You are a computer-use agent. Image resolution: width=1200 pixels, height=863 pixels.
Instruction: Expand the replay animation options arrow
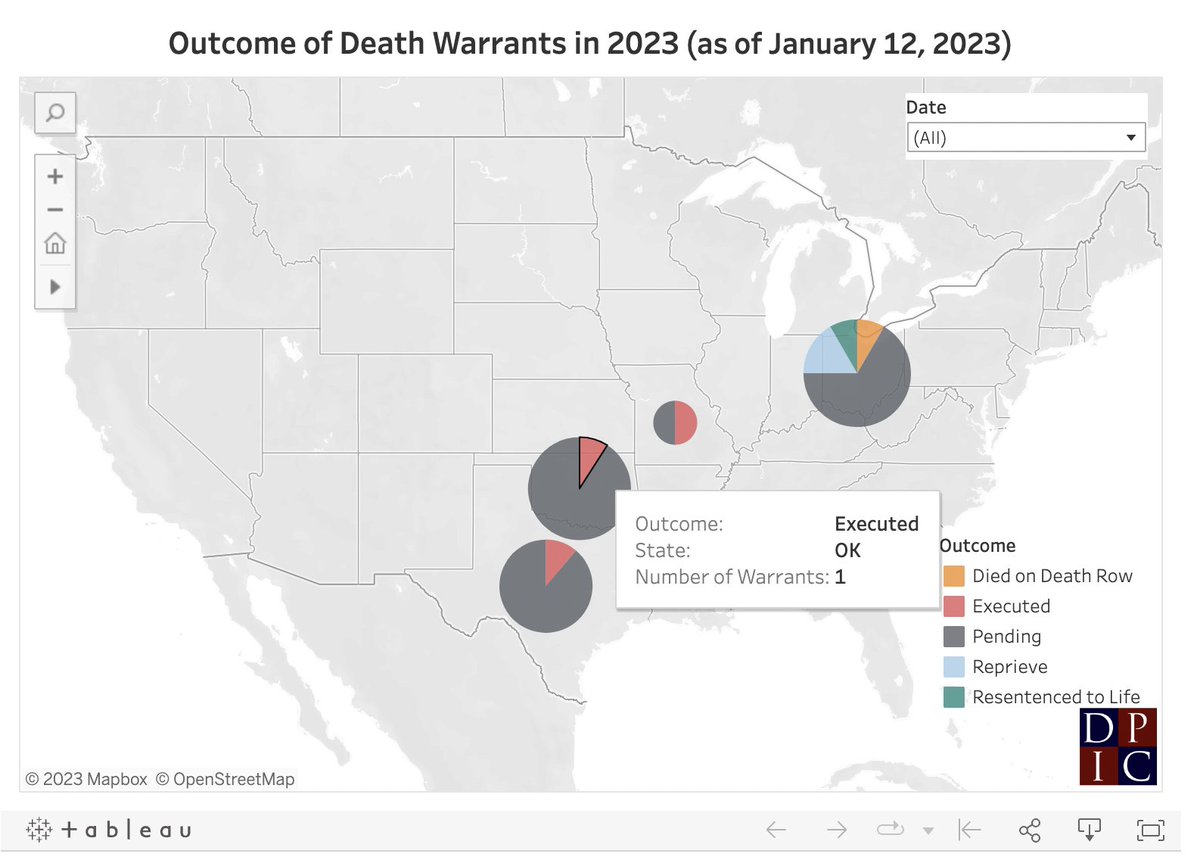click(929, 830)
